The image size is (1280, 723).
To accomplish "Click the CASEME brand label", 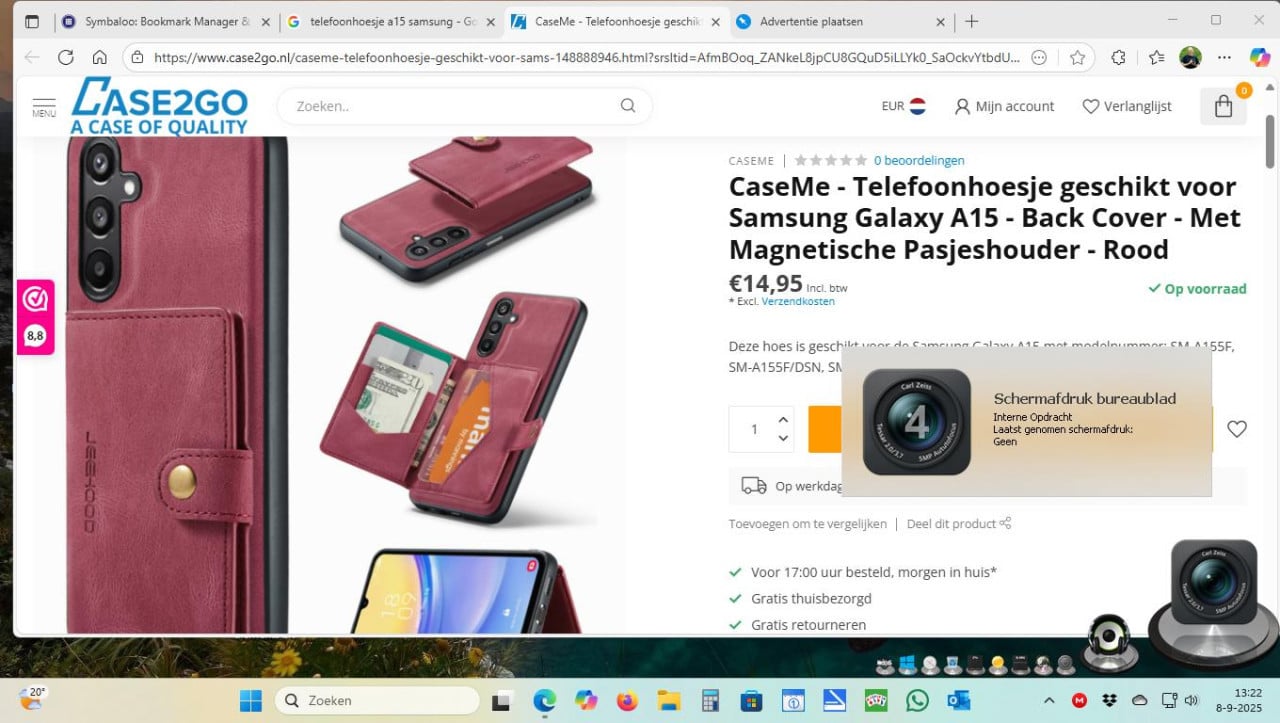I will pos(751,160).
